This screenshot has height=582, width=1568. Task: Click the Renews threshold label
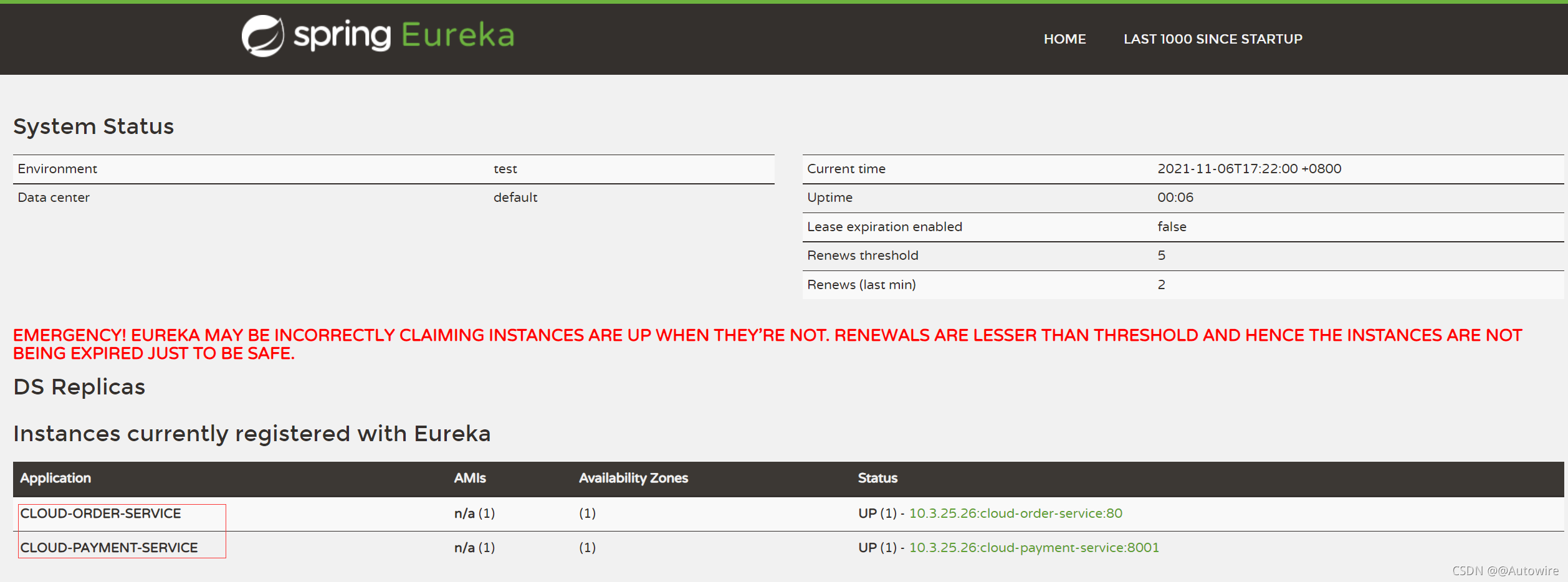tap(863, 255)
